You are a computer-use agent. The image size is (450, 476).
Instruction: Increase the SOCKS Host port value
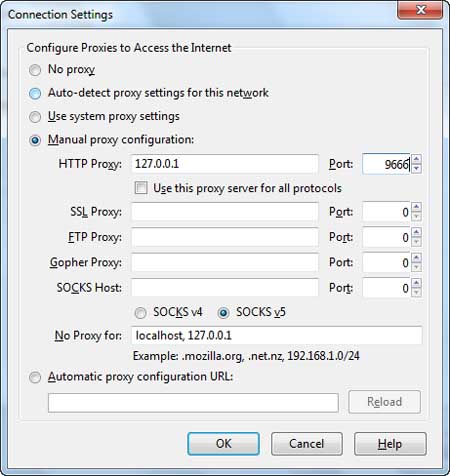[416, 283]
